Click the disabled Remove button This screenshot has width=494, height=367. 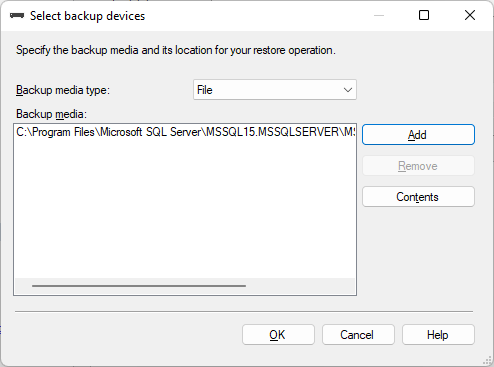coord(418,166)
